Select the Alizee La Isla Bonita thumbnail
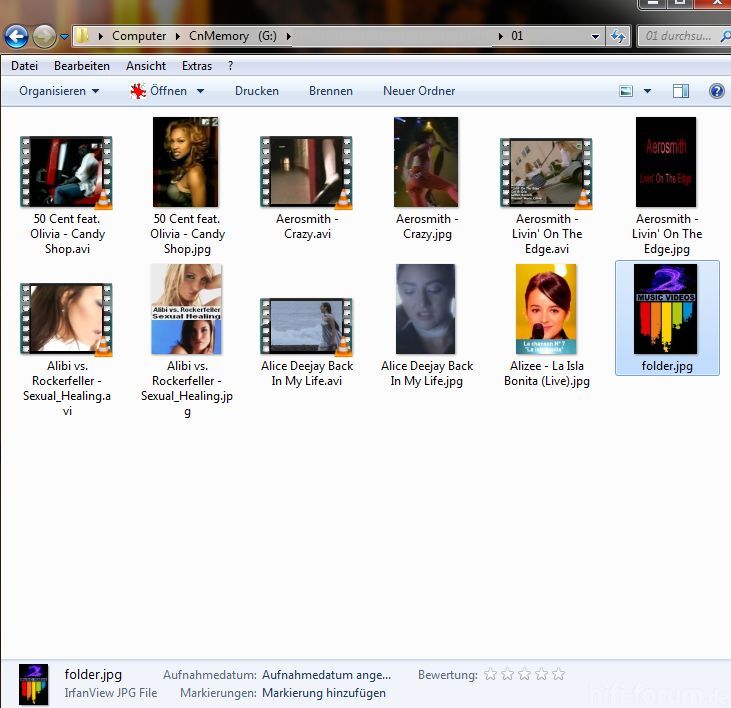The width and height of the screenshot is (731, 708). coord(546,309)
